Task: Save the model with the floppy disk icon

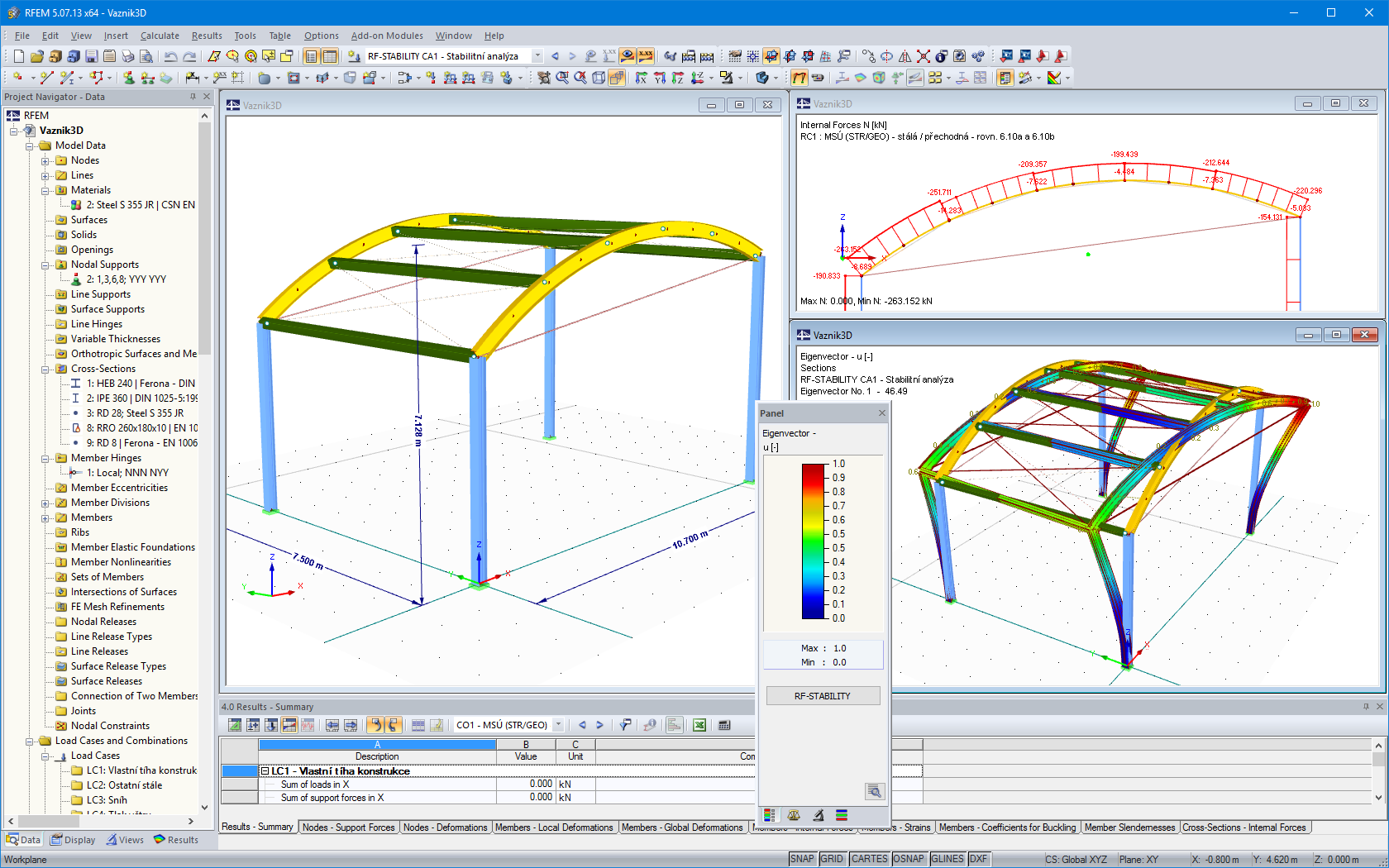Action: (91, 56)
